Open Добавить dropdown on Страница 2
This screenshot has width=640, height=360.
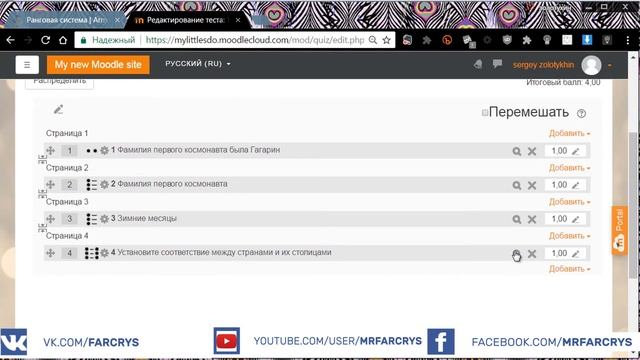(x=569, y=168)
